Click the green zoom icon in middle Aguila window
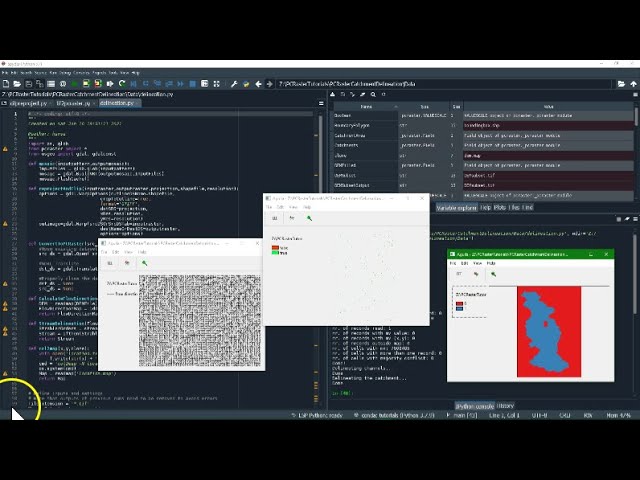 309,218
